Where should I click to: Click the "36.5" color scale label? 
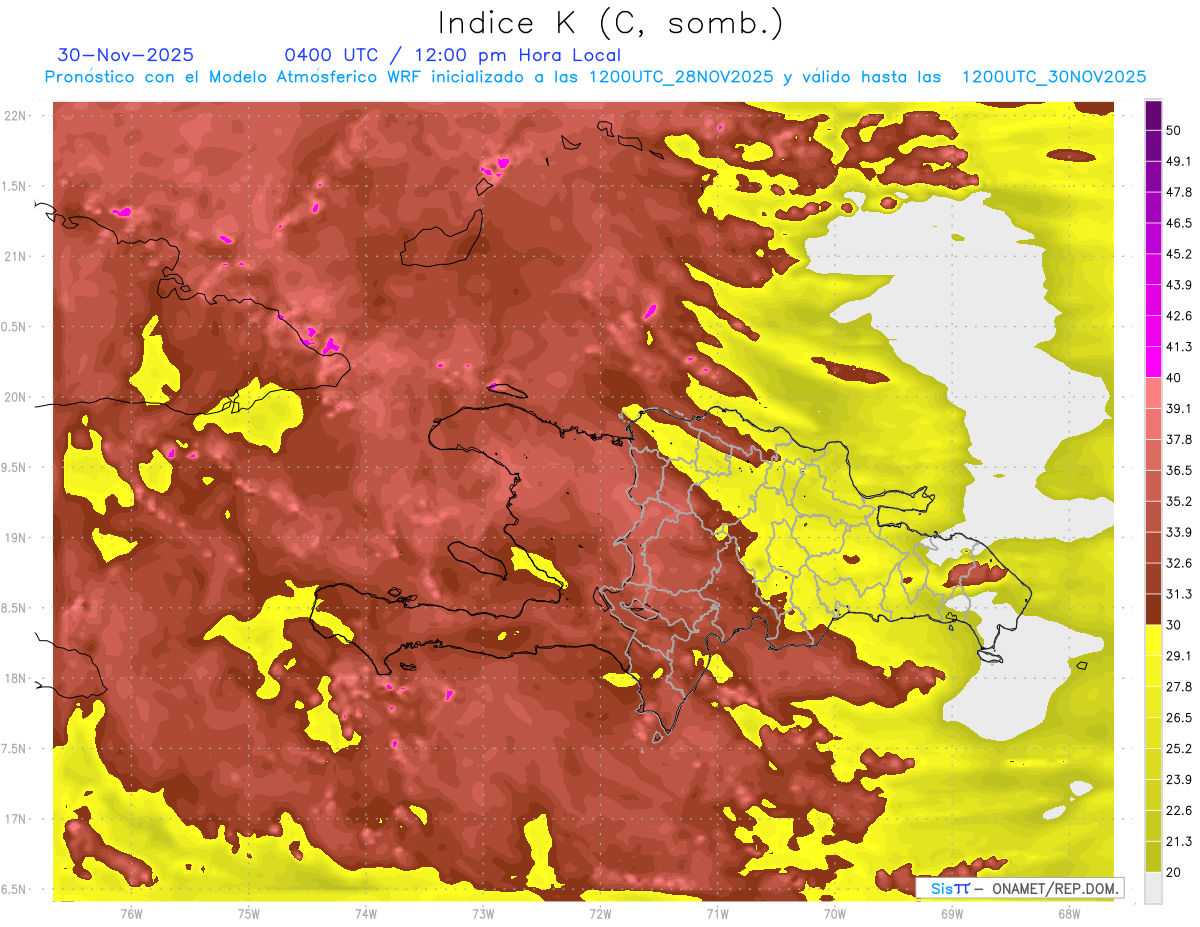point(1179,471)
